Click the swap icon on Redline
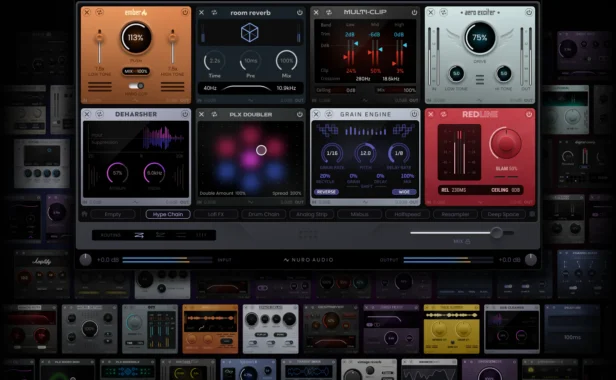The height and width of the screenshot is (380, 616). click(444, 114)
